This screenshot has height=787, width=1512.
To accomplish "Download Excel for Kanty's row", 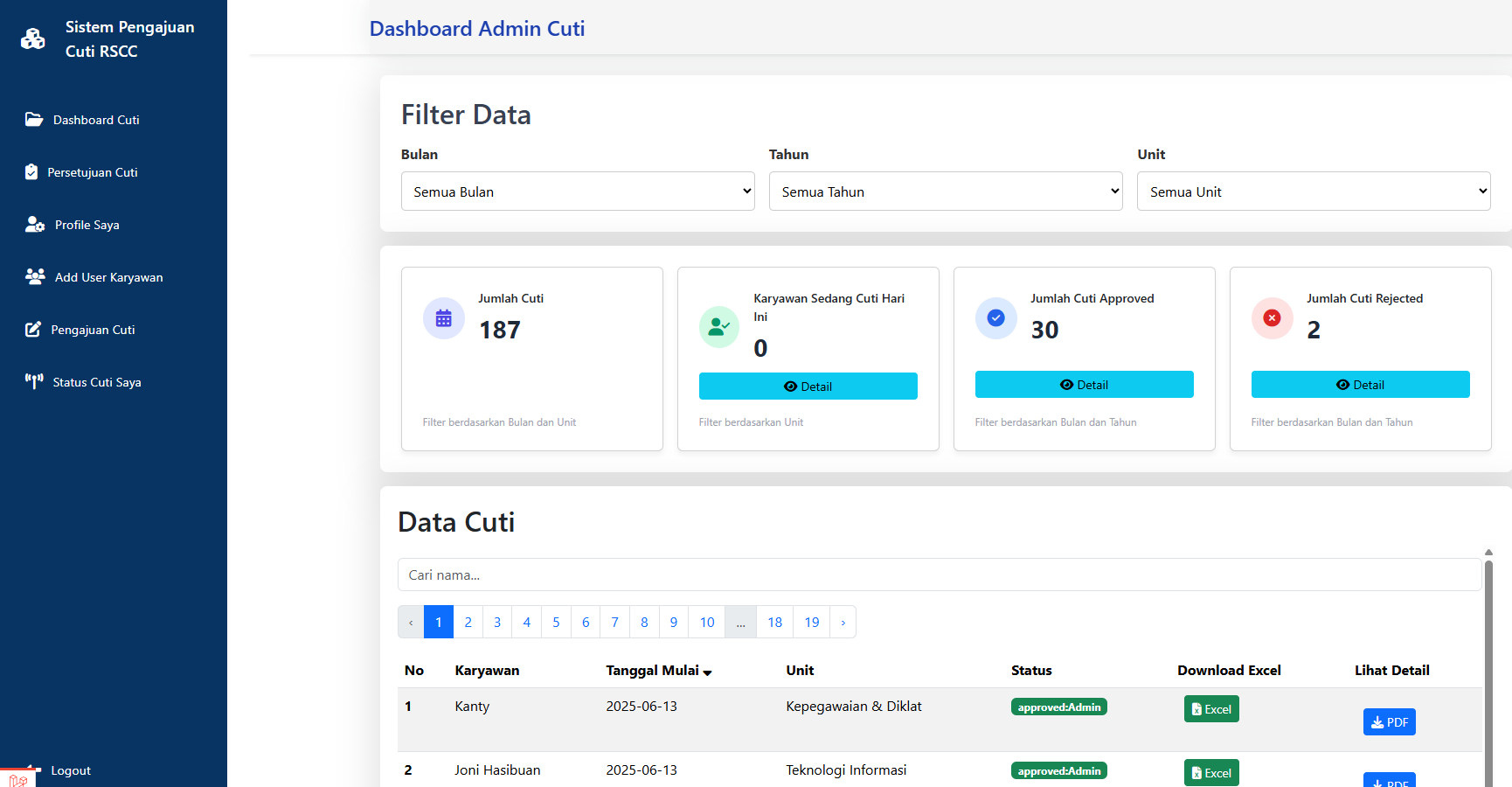I will point(1211,709).
